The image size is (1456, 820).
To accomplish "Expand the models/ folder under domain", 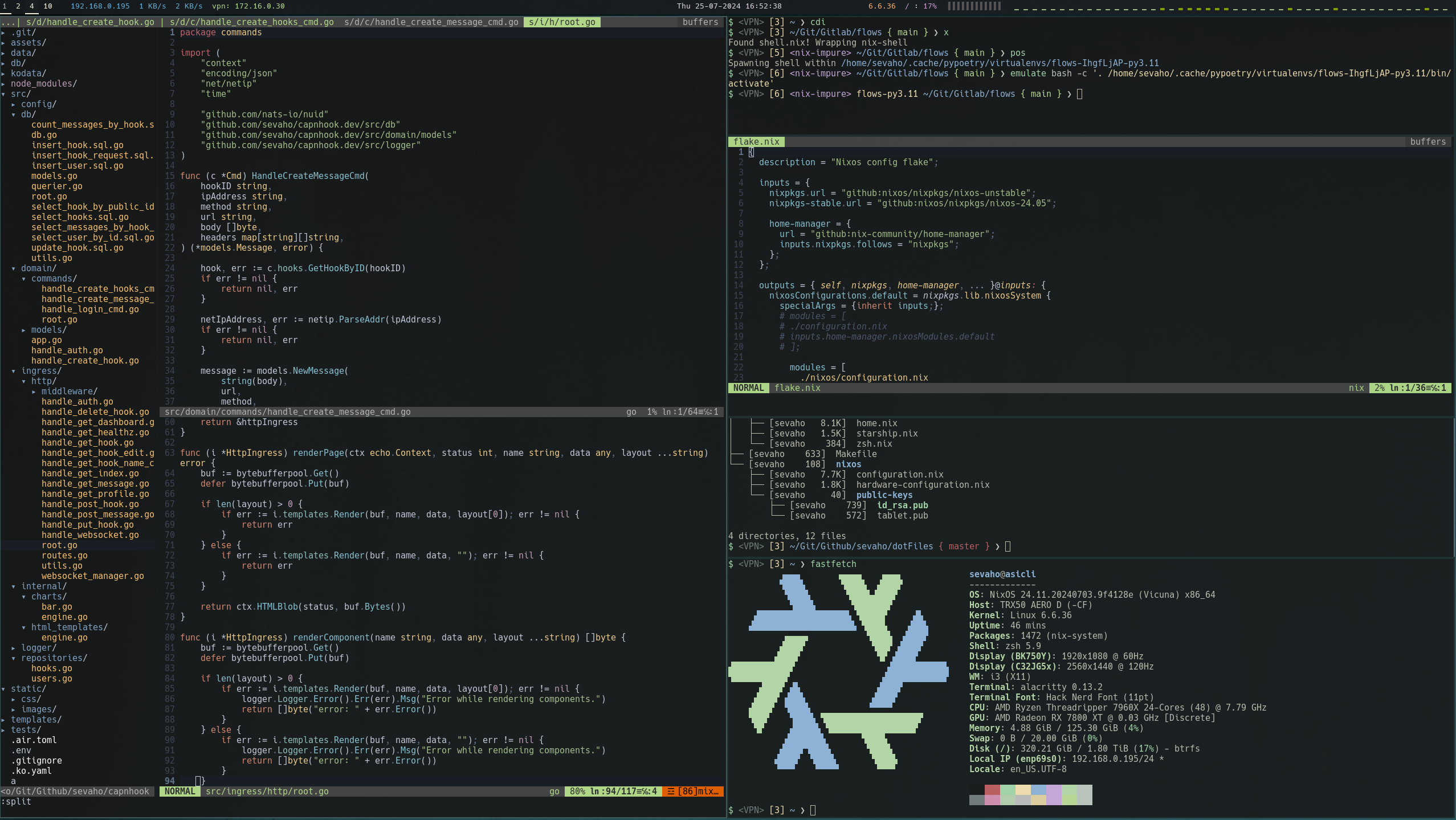I will point(48,329).
